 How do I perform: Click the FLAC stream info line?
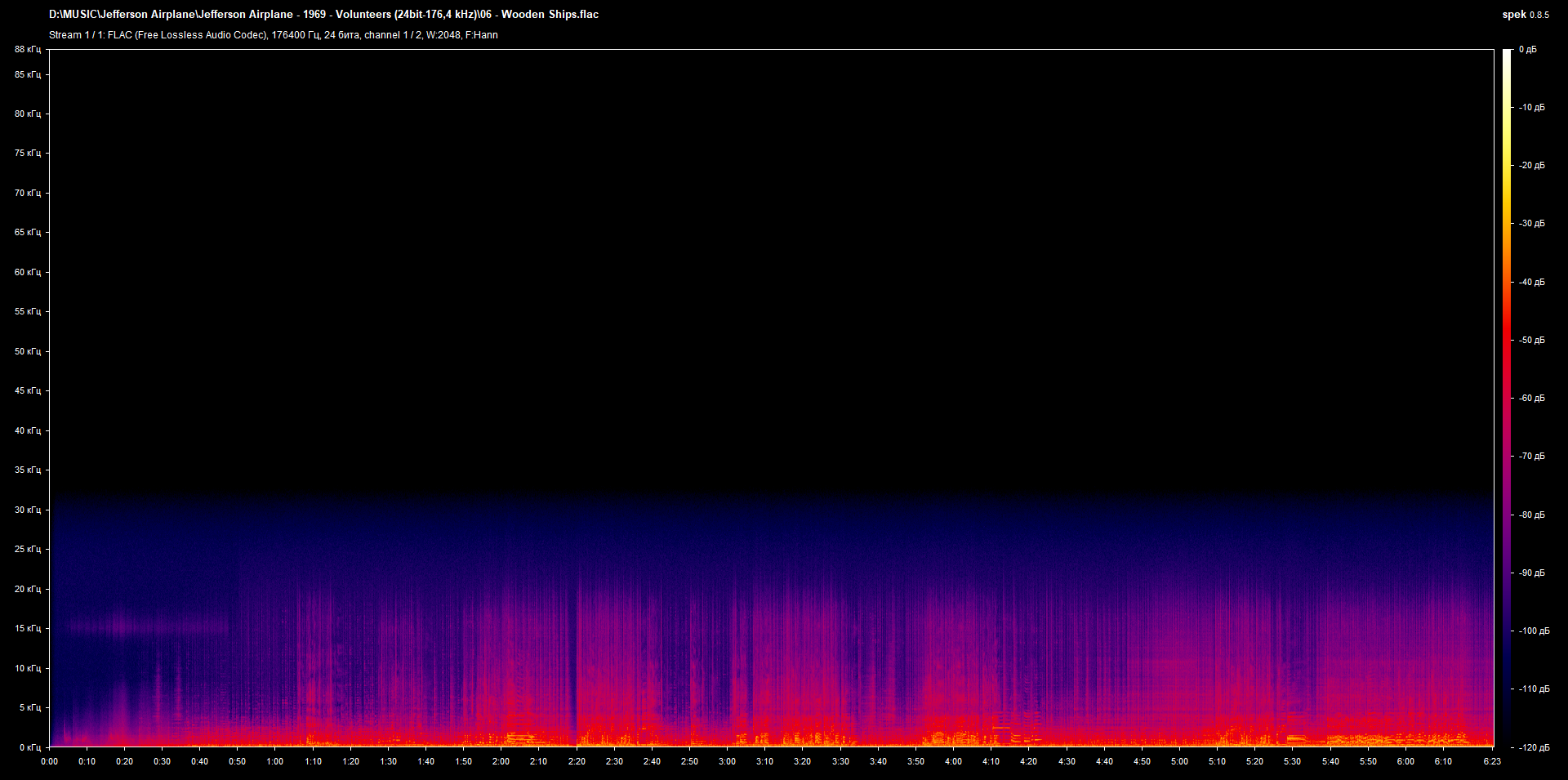273,35
